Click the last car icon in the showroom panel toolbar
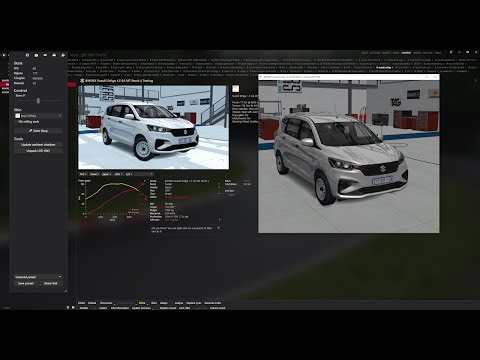 pyautogui.click(x=63, y=55)
